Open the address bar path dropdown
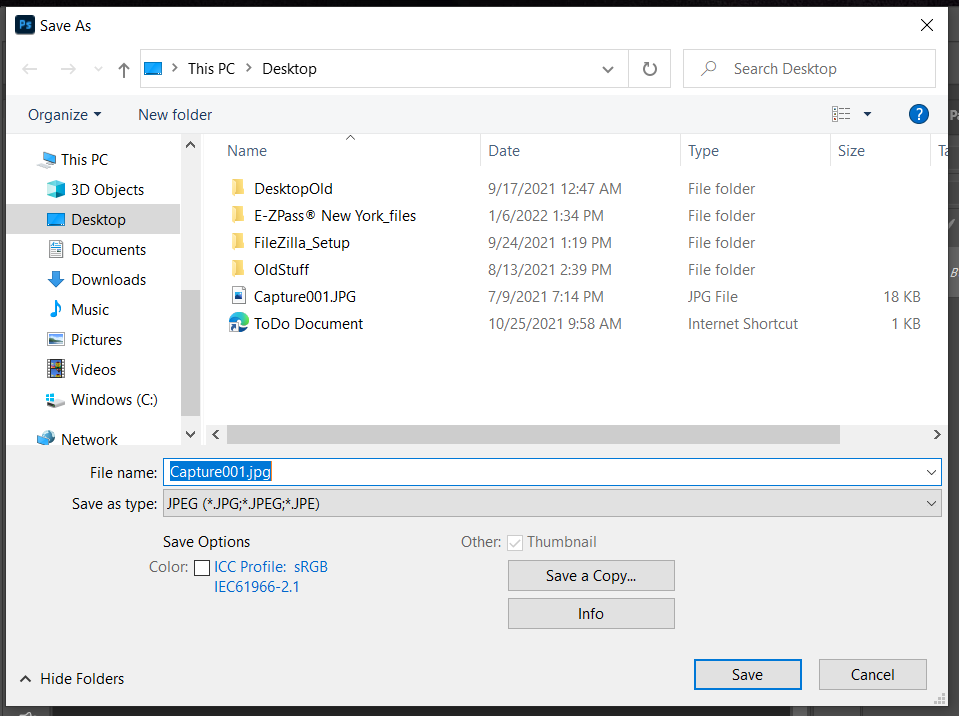Screen dimensions: 959x716 [x=608, y=69]
